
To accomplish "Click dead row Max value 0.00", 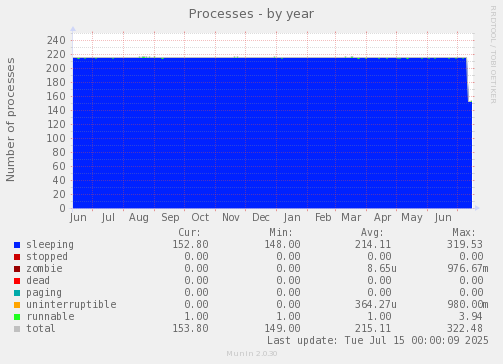I will (x=471, y=281).
